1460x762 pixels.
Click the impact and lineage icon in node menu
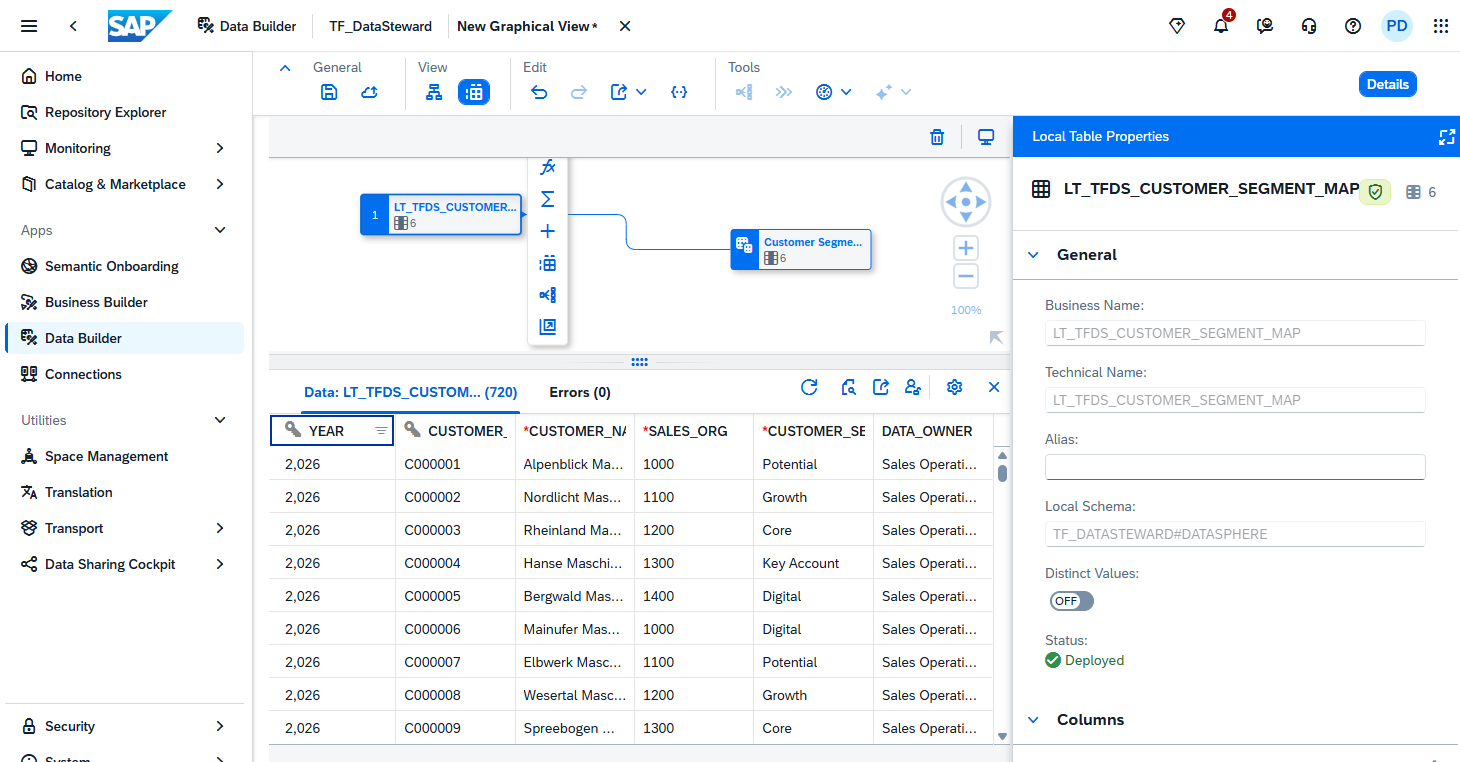point(548,295)
